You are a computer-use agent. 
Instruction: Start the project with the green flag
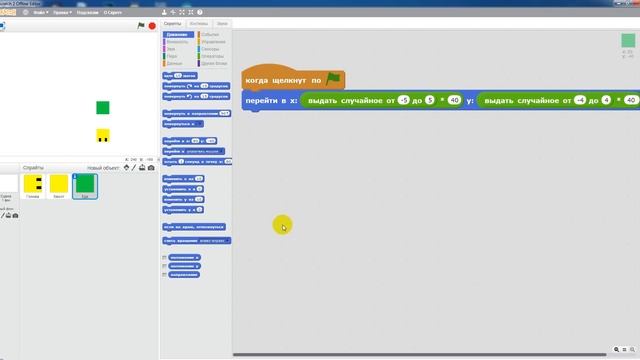141,26
